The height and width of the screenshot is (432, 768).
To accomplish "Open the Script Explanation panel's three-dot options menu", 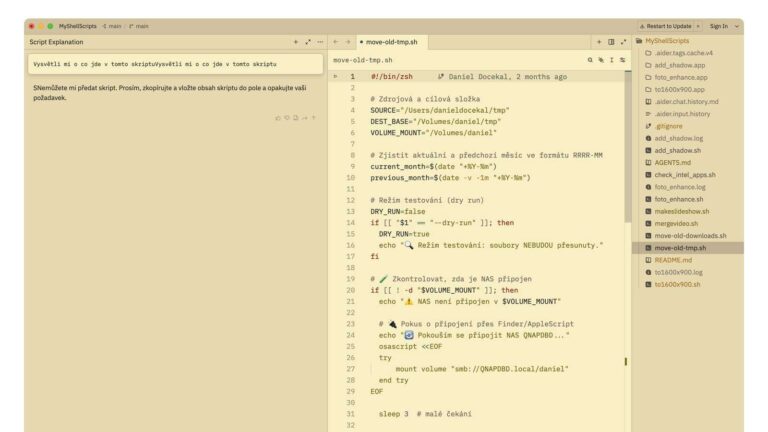I will click(x=320, y=42).
